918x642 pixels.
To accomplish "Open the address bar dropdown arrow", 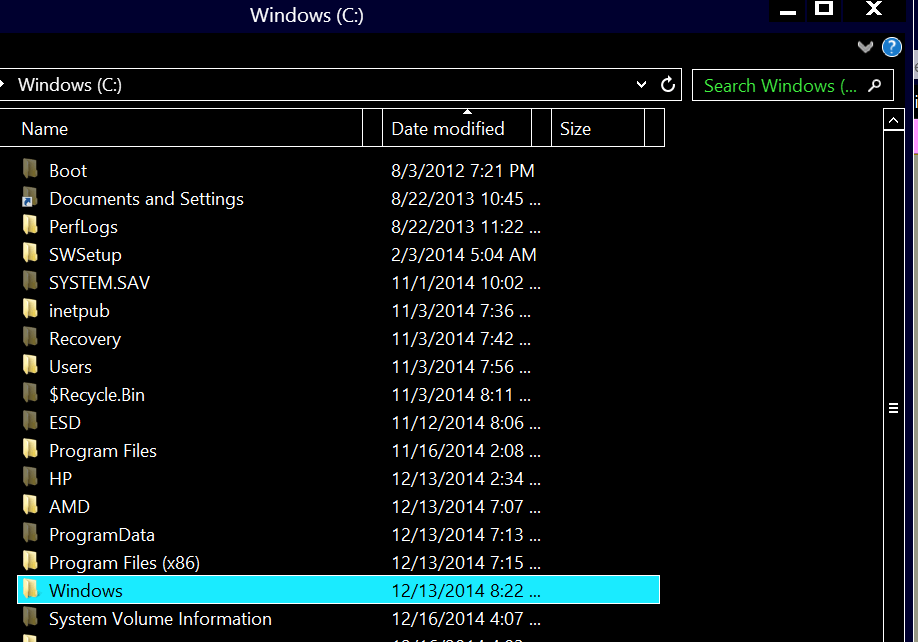I will coord(641,85).
